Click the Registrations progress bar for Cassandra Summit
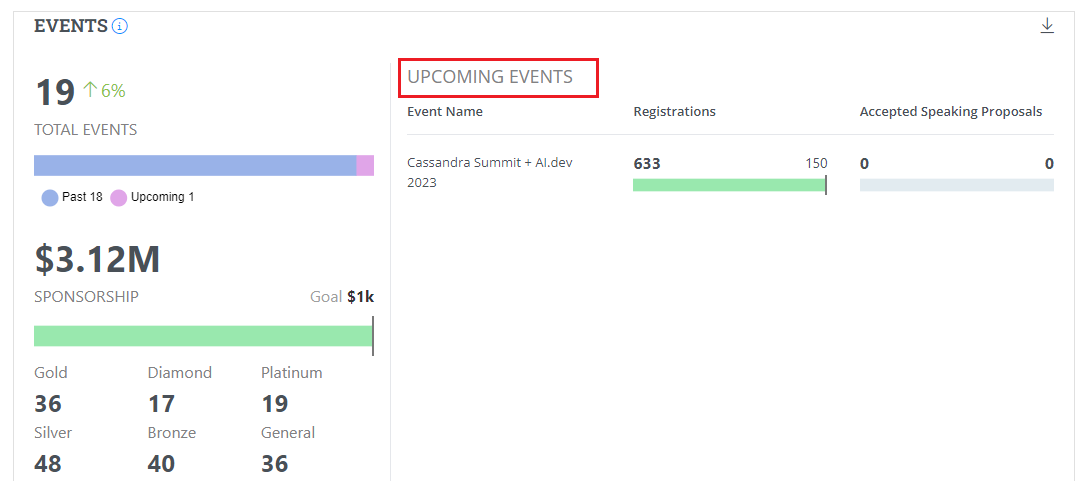The image size is (1083, 481). pos(729,185)
